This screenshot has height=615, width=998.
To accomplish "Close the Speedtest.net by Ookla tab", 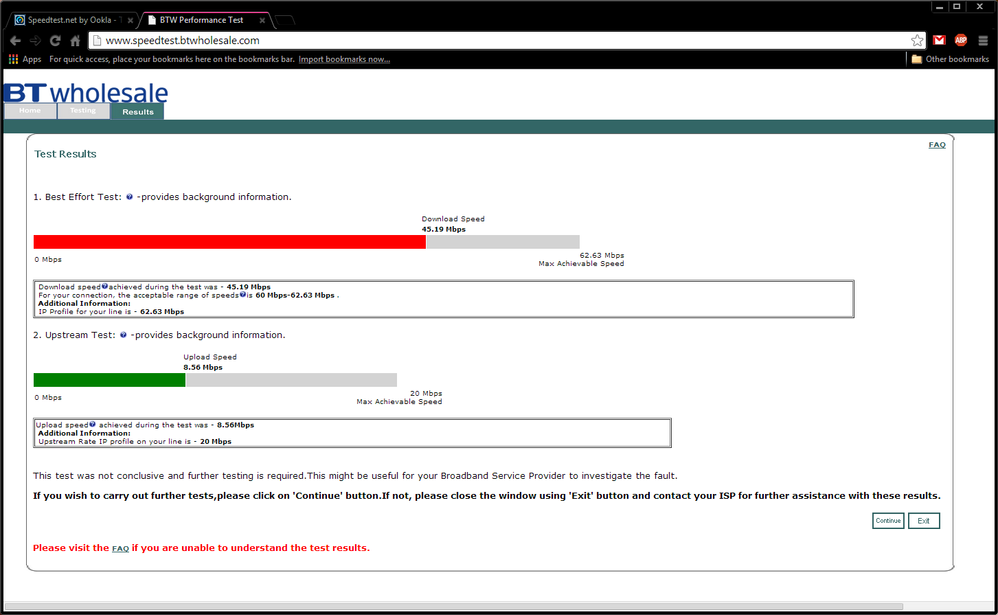I will tap(130, 20).
